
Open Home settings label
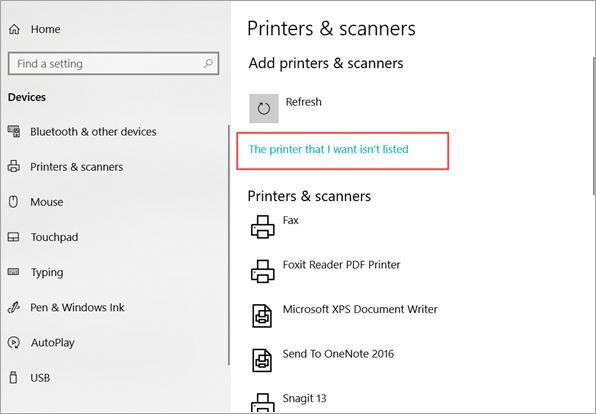click(x=46, y=29)
